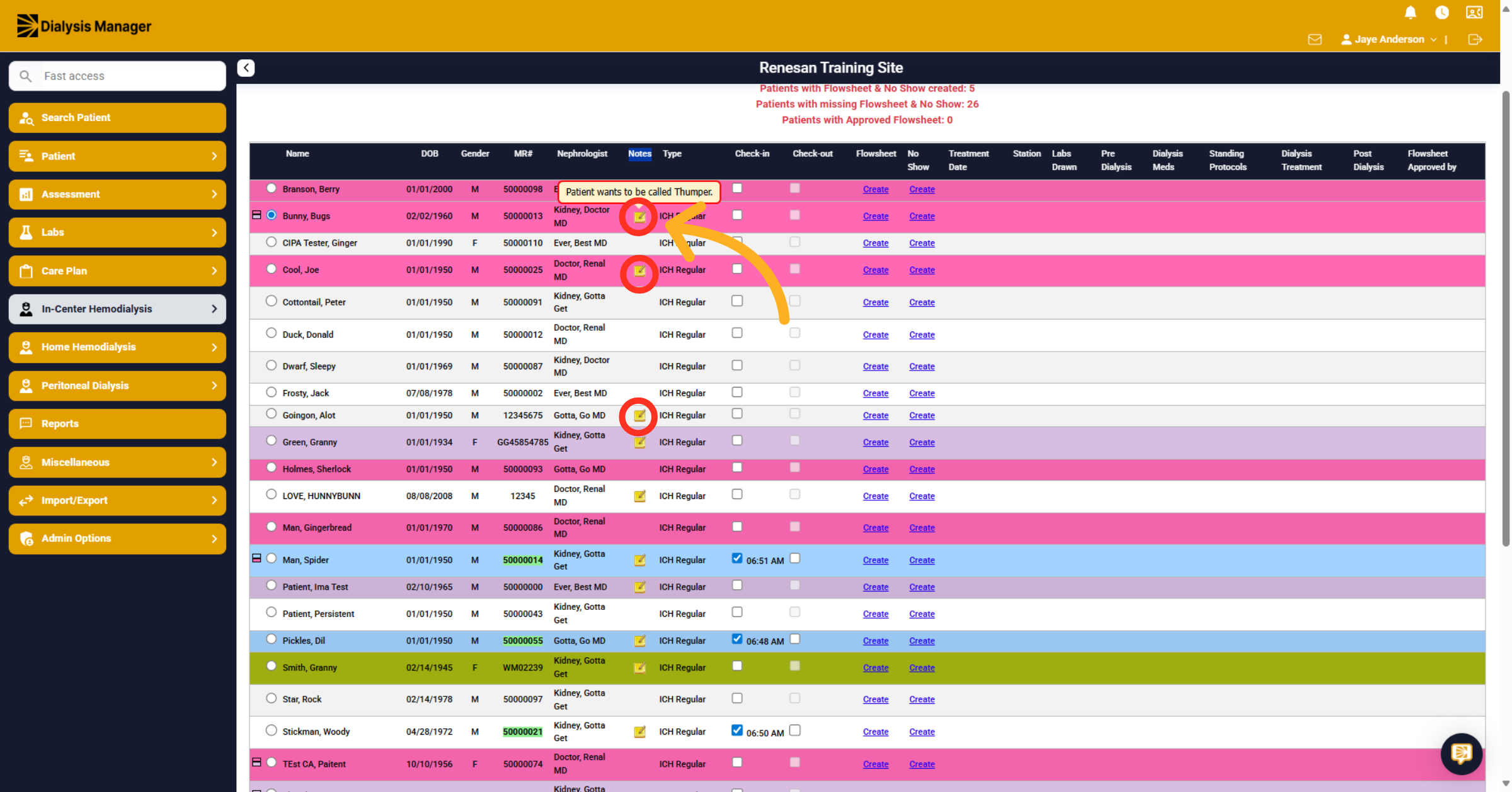
Task: Click Flowsheet Create link for Branson, Berry
Action: click(876, 189)
